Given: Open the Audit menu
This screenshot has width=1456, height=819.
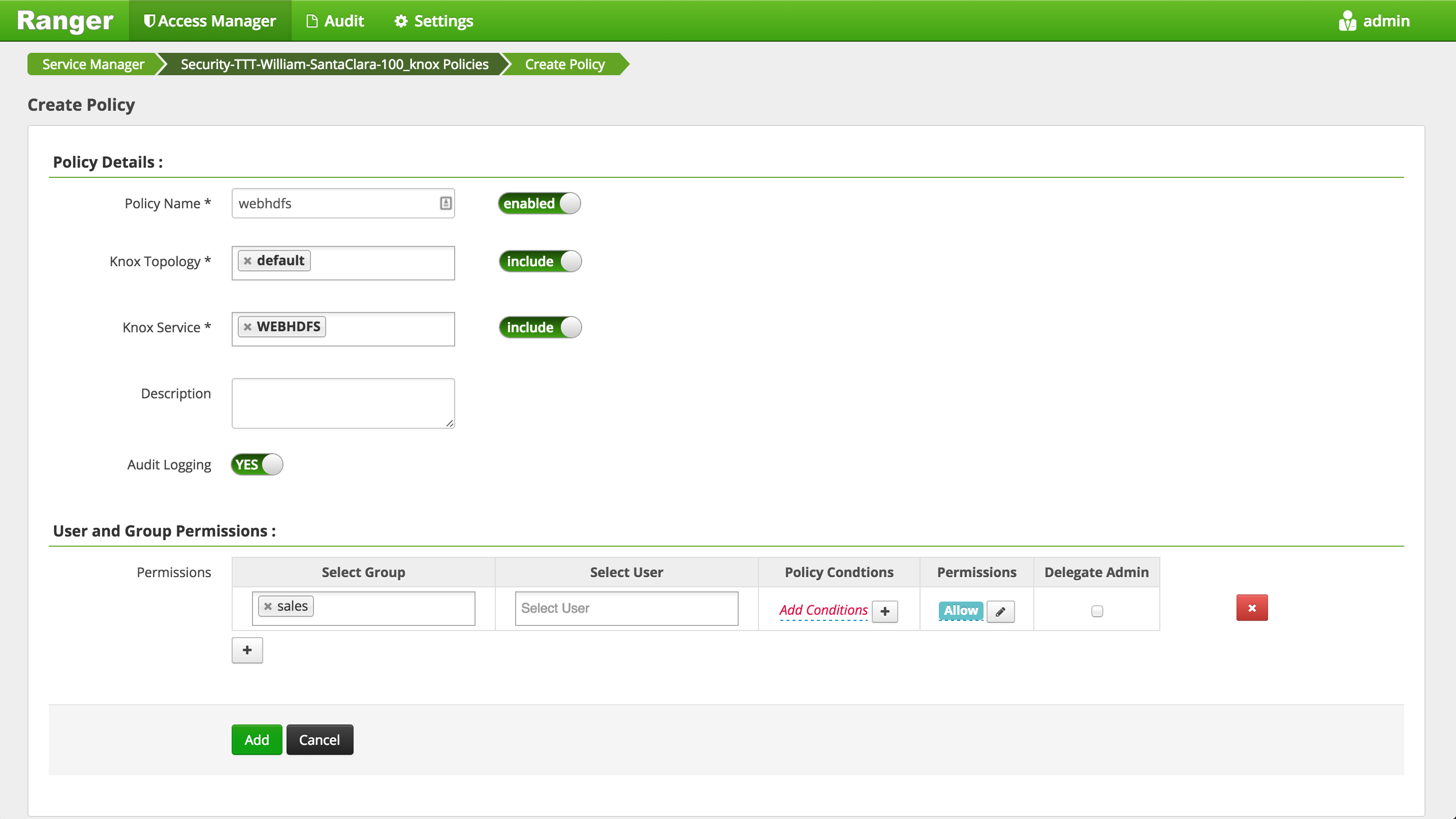Looking at the screenshot, I should pyautogui.click(x=335, y=21).
